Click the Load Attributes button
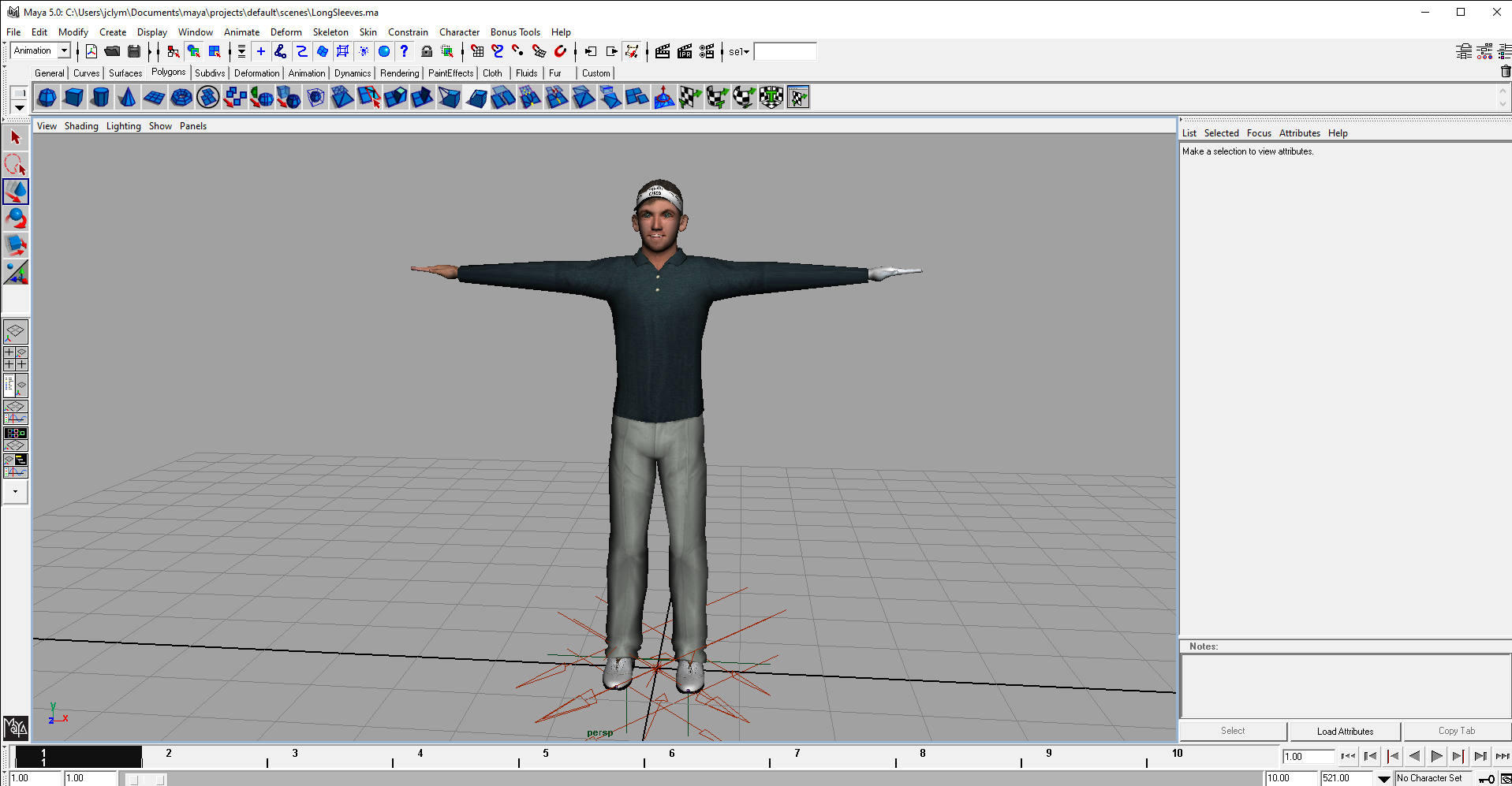 tap(1345, 732)
